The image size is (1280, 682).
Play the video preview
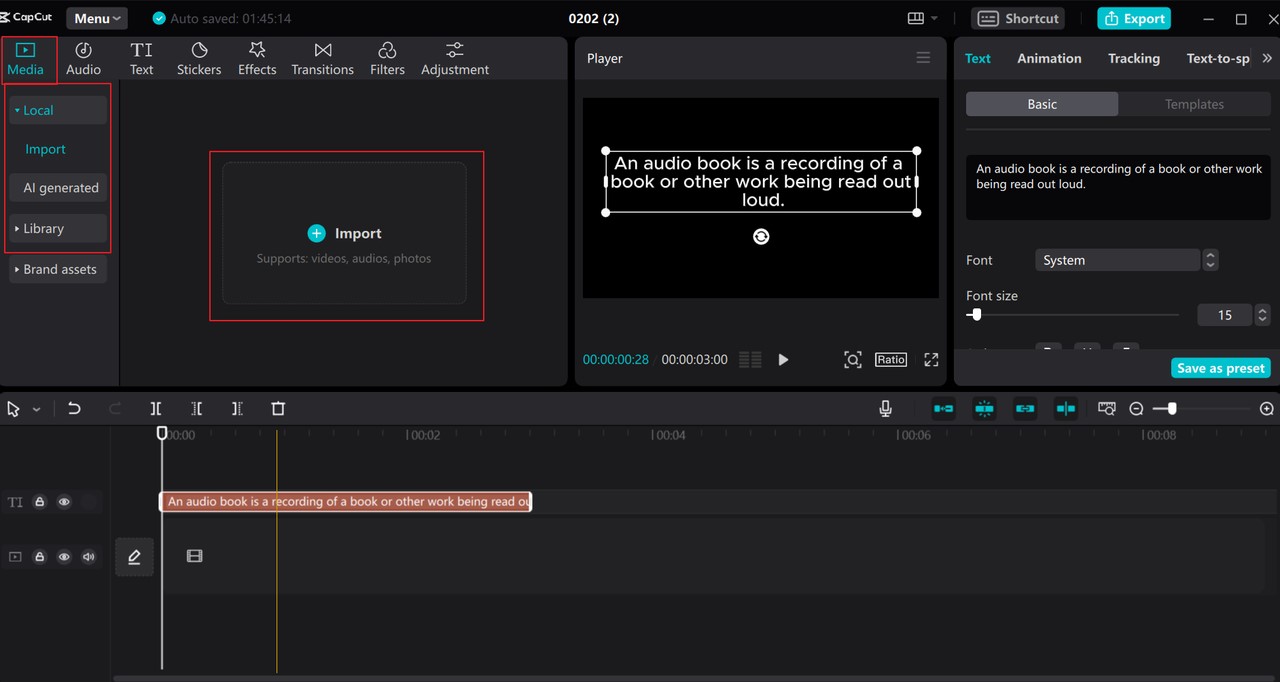(x=783, y=359)
